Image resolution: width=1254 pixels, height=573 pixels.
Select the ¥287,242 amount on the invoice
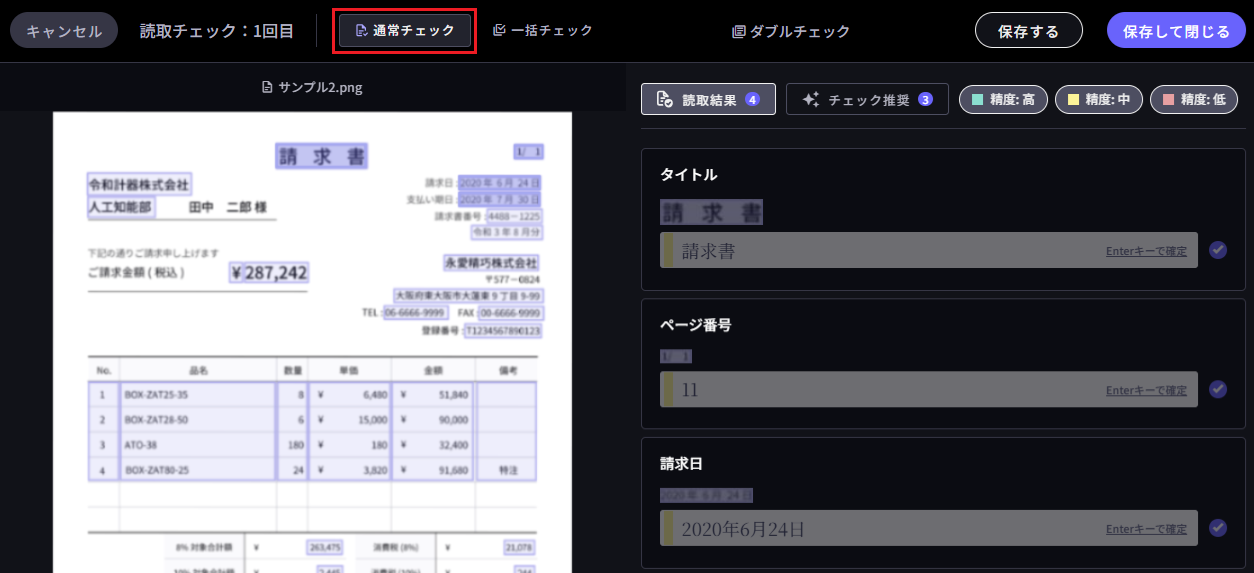coord(269,273)
